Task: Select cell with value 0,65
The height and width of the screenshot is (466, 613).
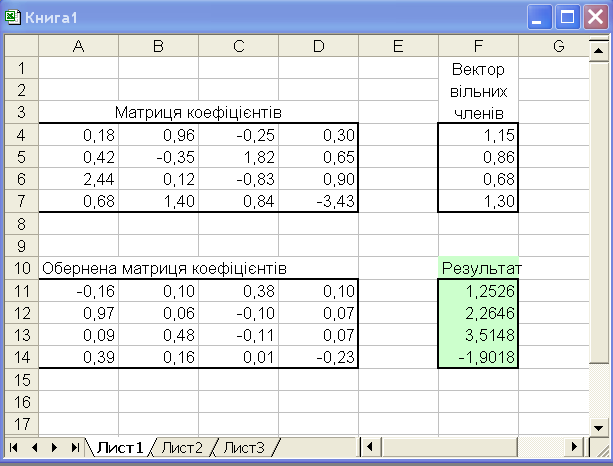Action: pyautogui.click(x=319, y=157)
